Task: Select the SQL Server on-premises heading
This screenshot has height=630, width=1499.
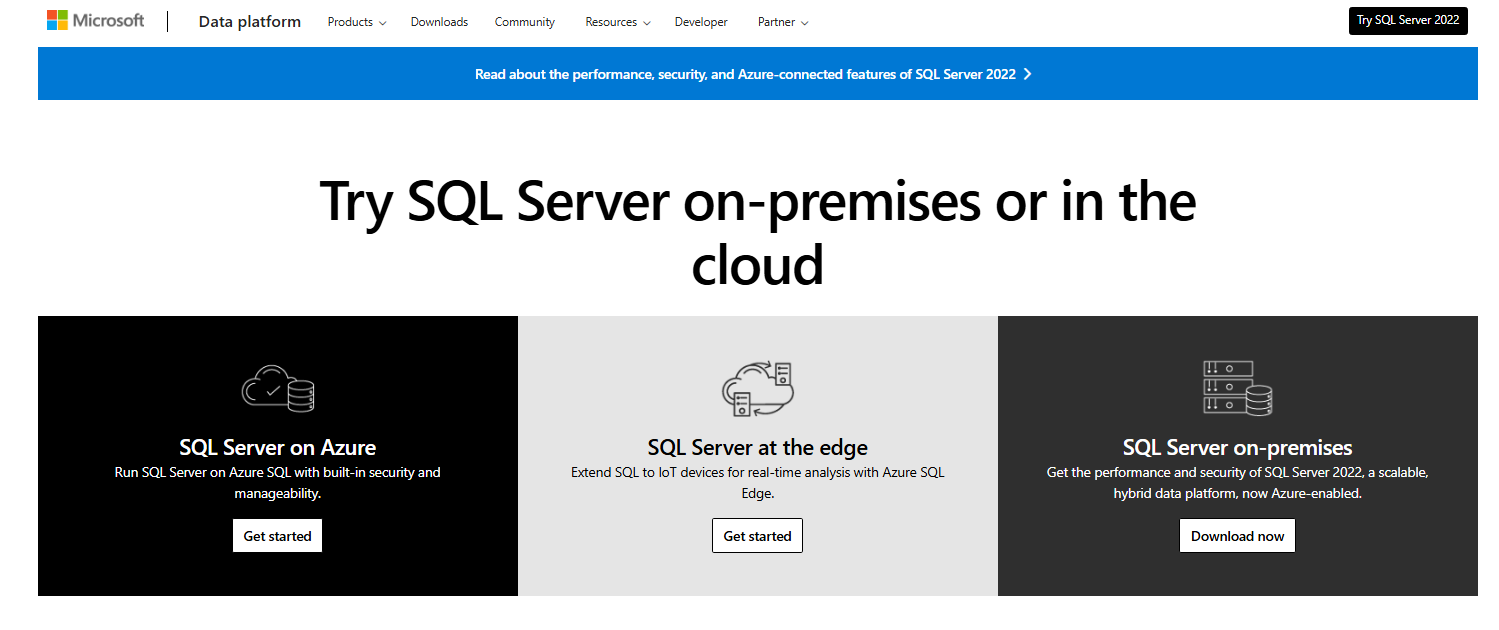Action: click(1237, 448)
